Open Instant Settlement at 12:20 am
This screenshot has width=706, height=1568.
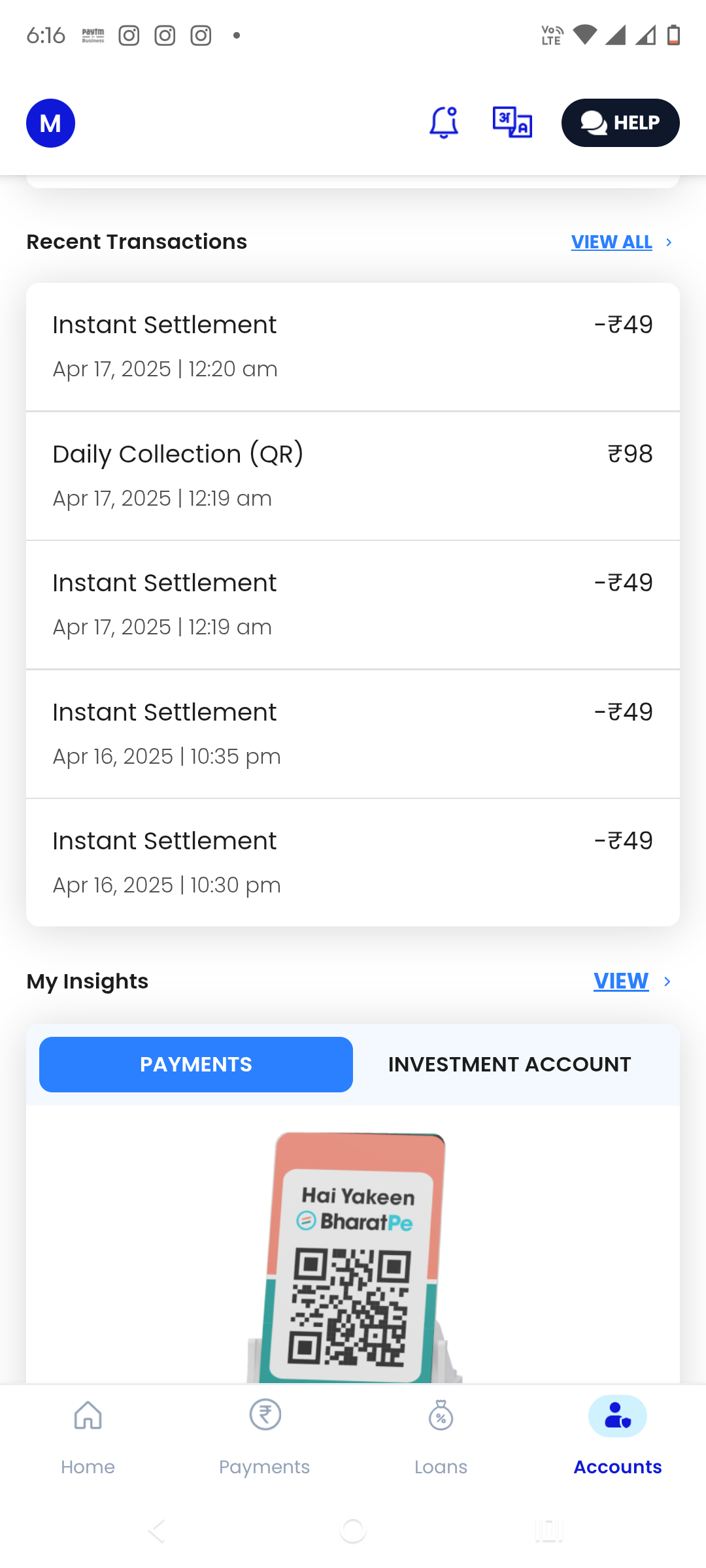pos(353,346)
